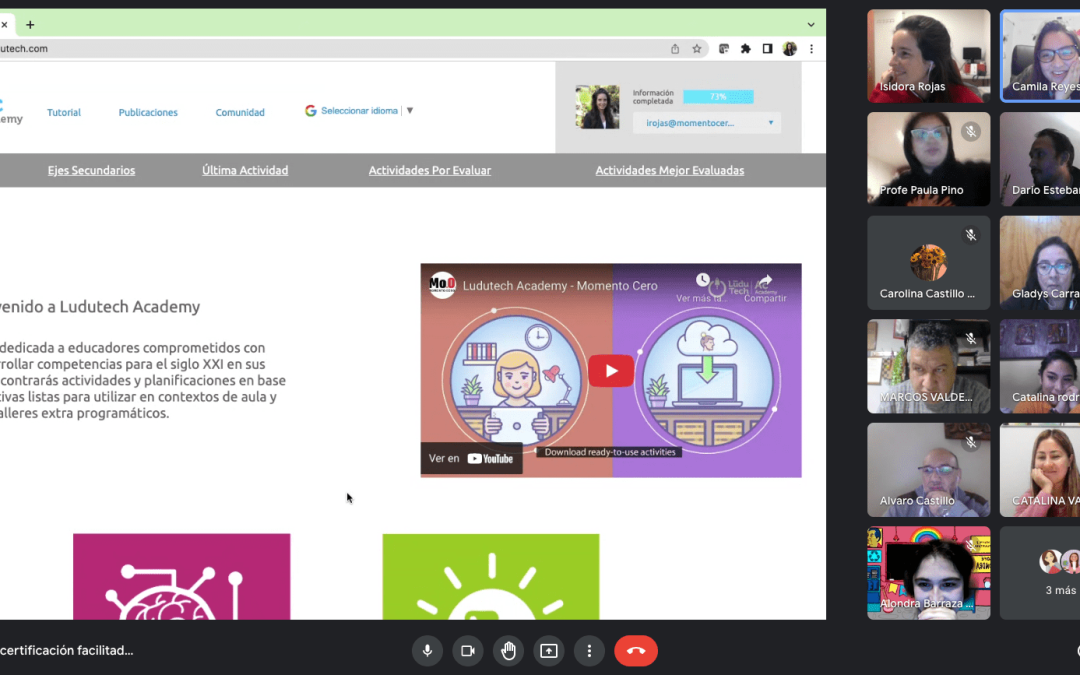The image size is (1080, 675).
Task: Click the magenta brain circuit tile
Action: click(x=182, y=577)
